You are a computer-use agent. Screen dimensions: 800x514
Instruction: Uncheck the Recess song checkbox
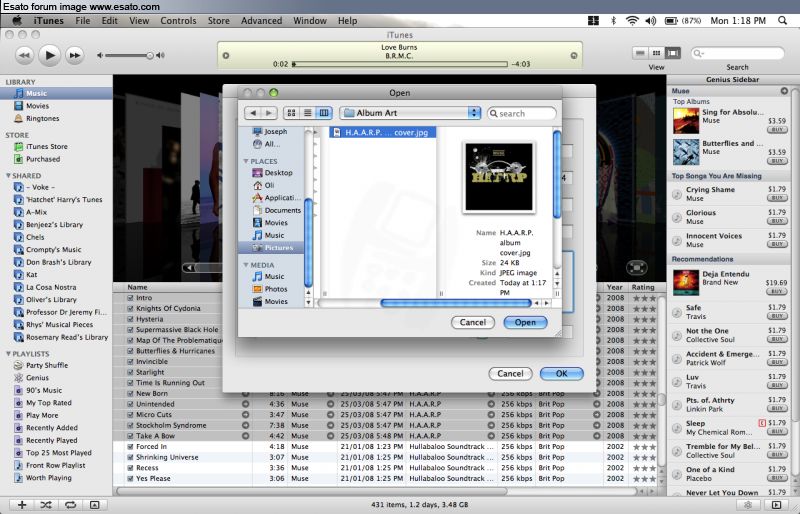(130, 468)
